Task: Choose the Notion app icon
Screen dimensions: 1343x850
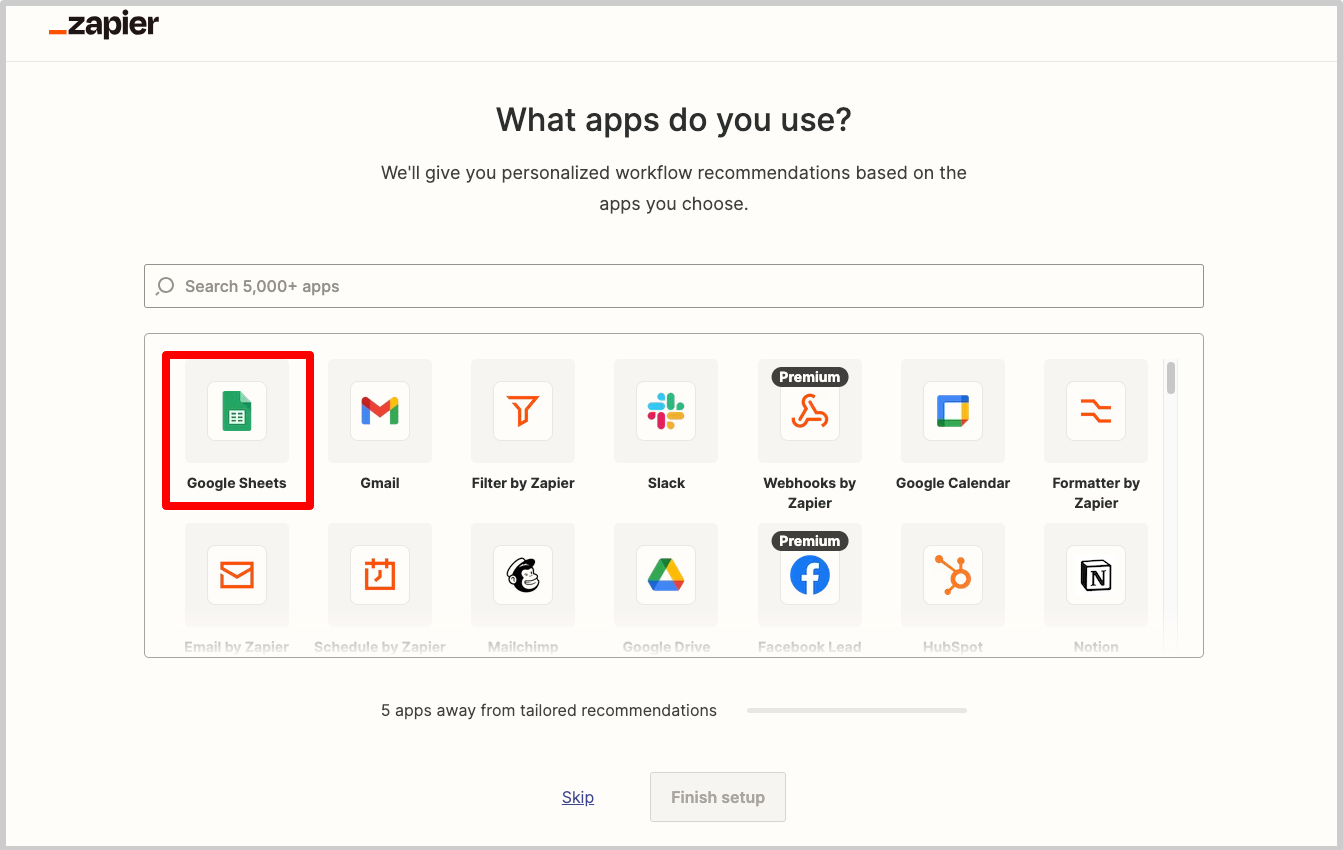Action: point(1096,575)
